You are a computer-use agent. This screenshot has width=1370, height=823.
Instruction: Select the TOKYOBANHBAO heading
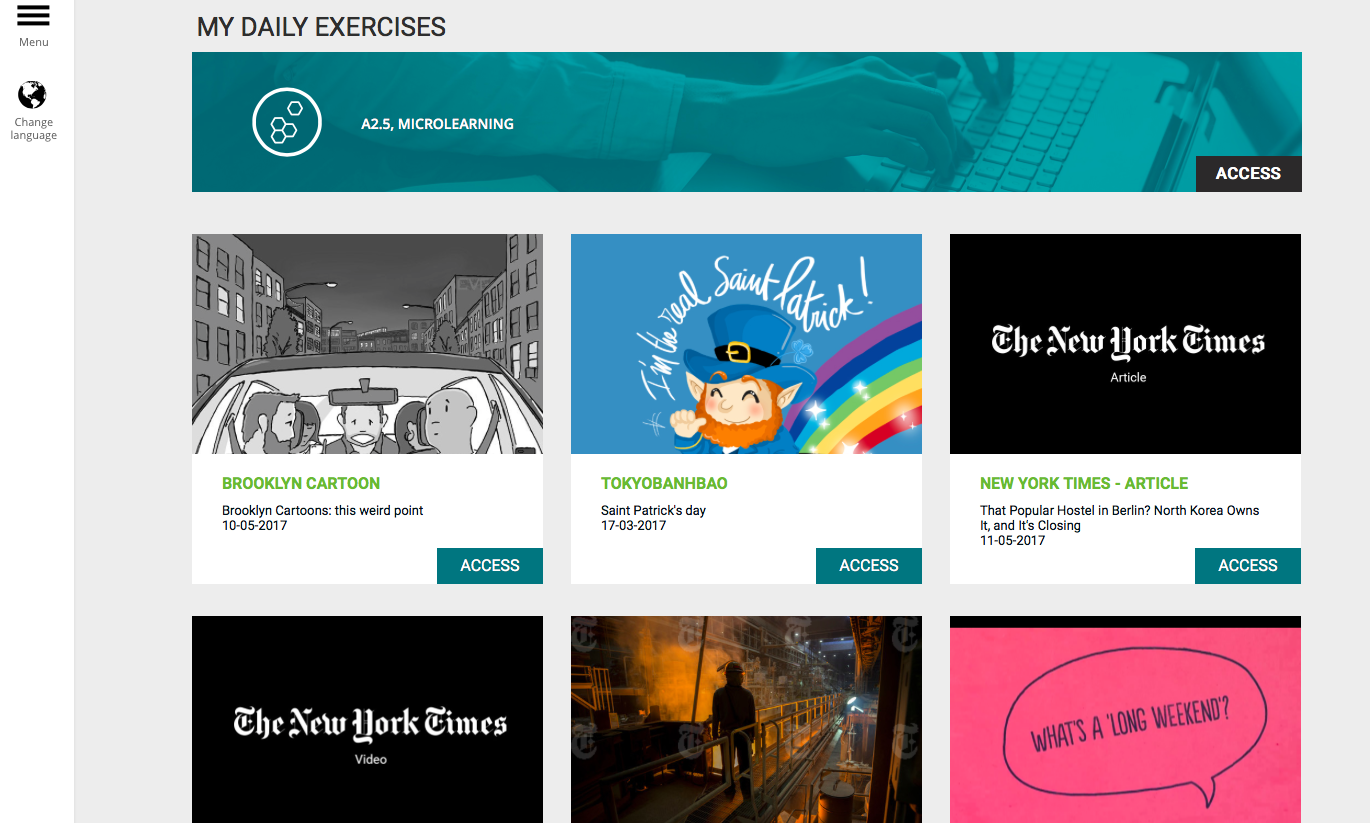pos(664,483)
